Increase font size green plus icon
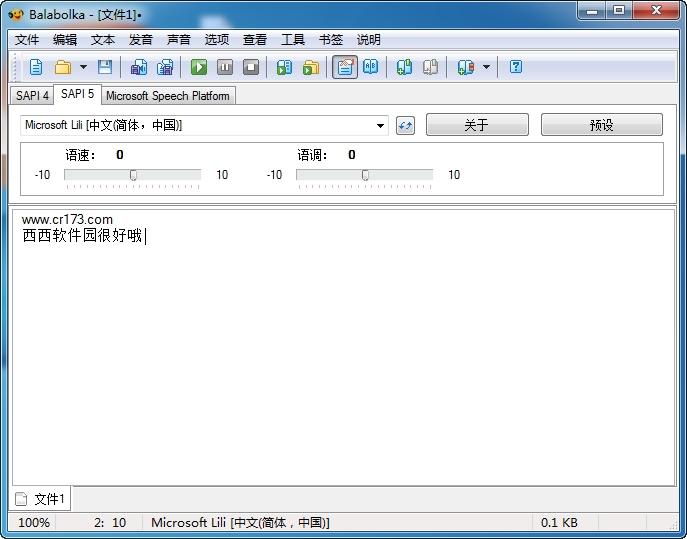This screenshot has width=687, height=539. 404,67
